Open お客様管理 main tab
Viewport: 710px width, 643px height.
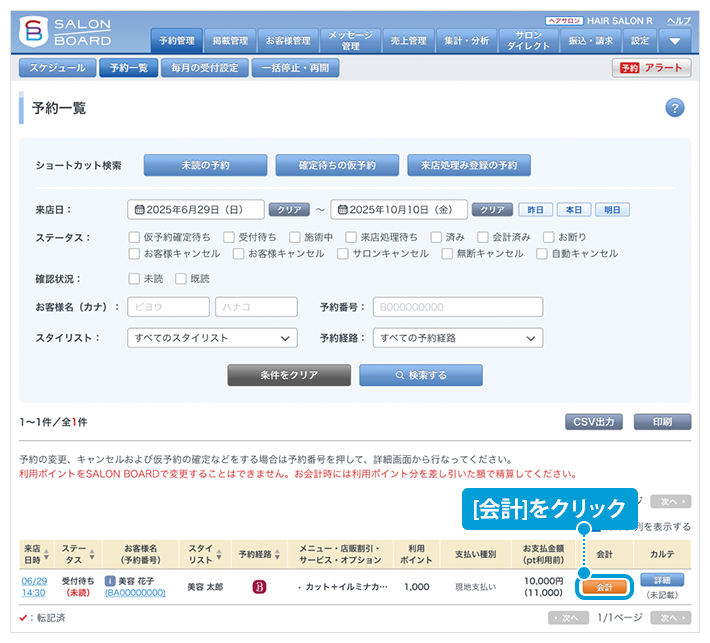point(288,41)
